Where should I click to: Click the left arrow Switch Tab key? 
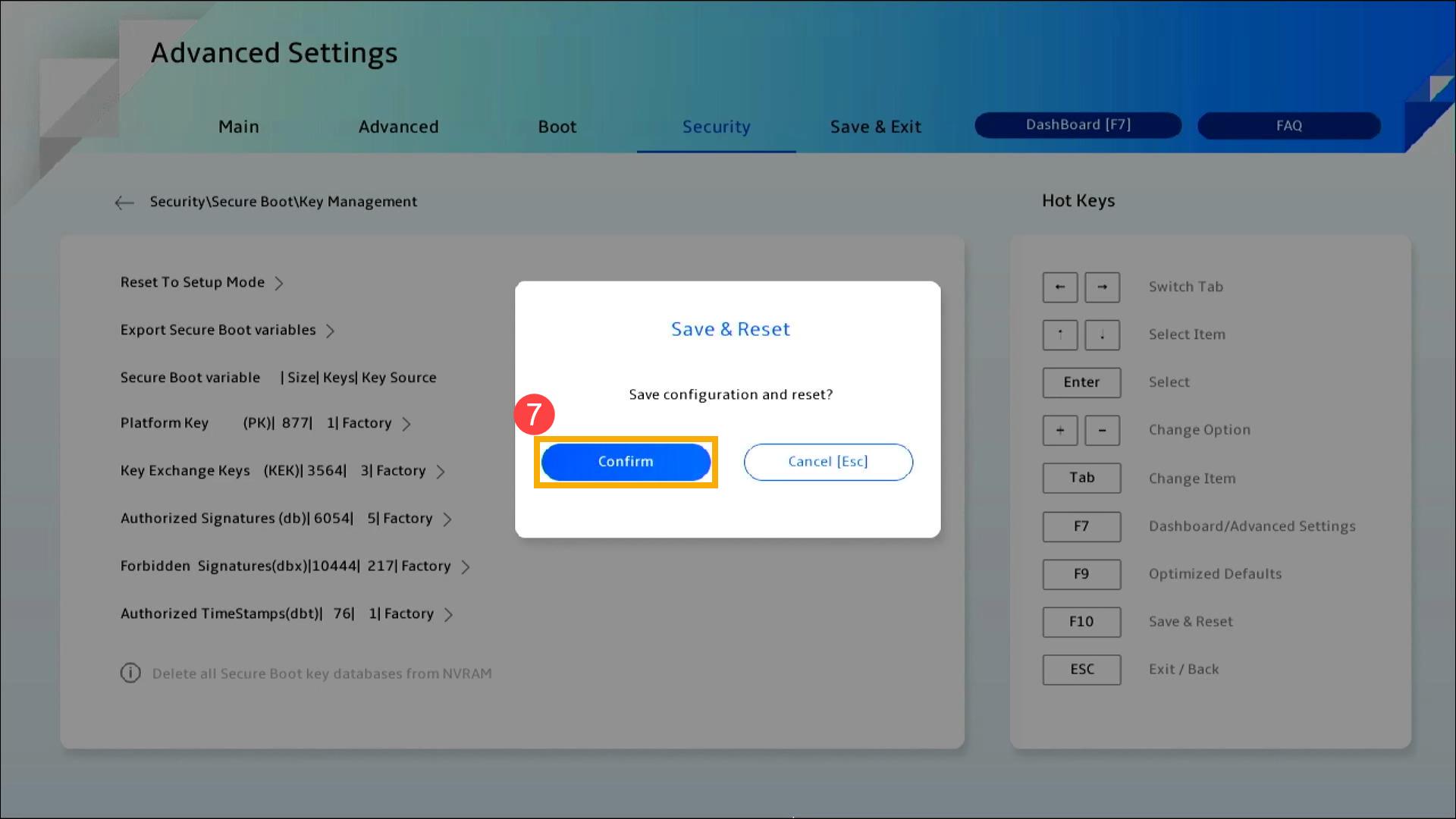(1059, 287)
